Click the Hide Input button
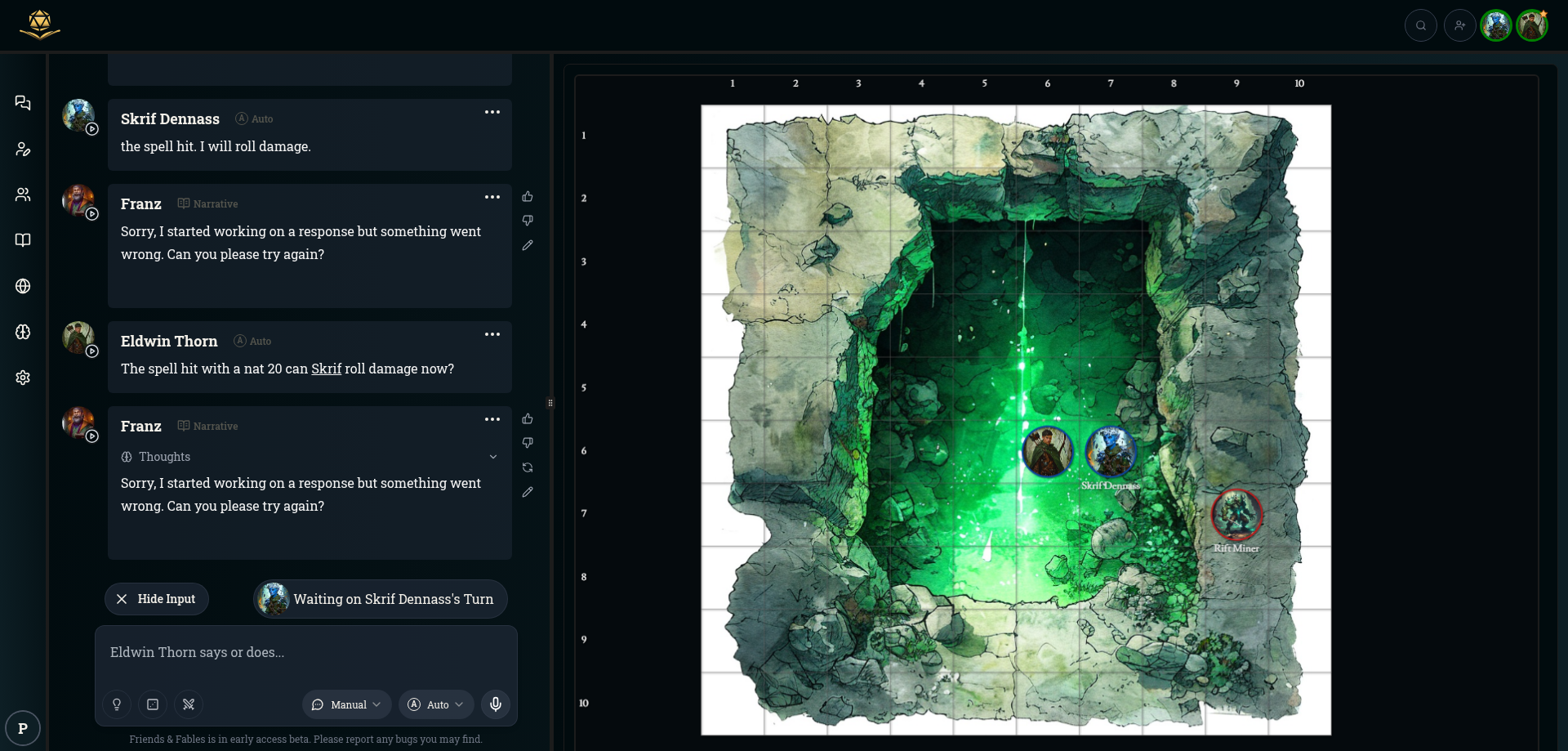Screen dimensions: 1568x751 pos(157,599)
